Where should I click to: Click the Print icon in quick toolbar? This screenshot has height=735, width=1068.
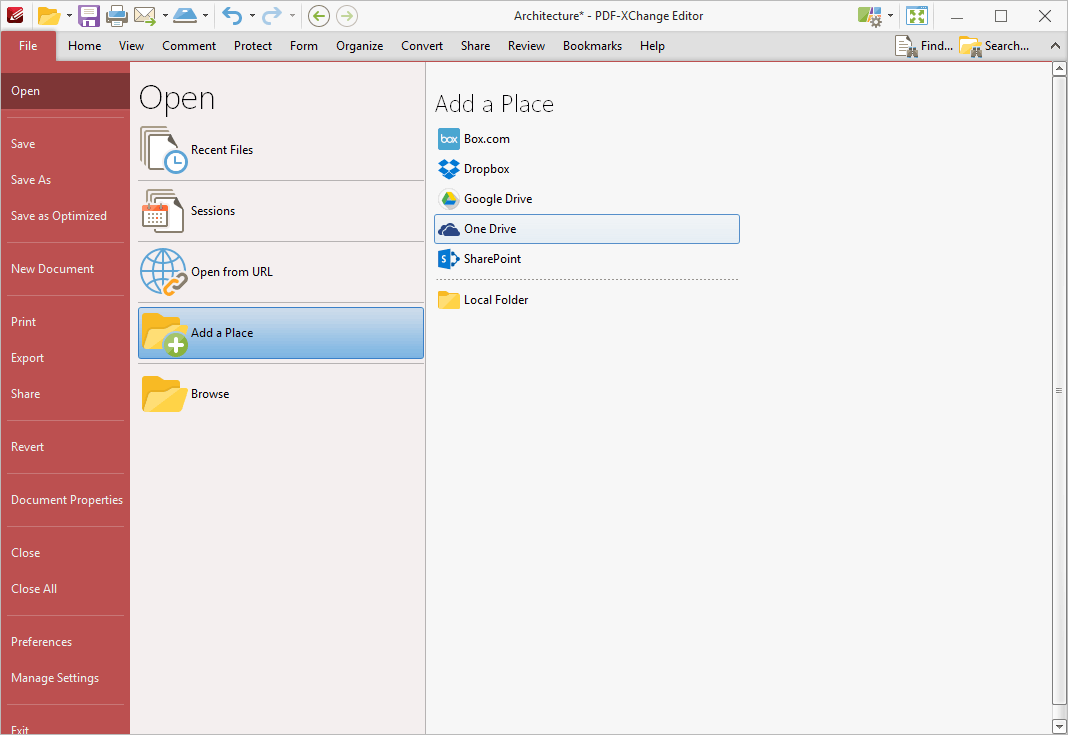[117, 16]
